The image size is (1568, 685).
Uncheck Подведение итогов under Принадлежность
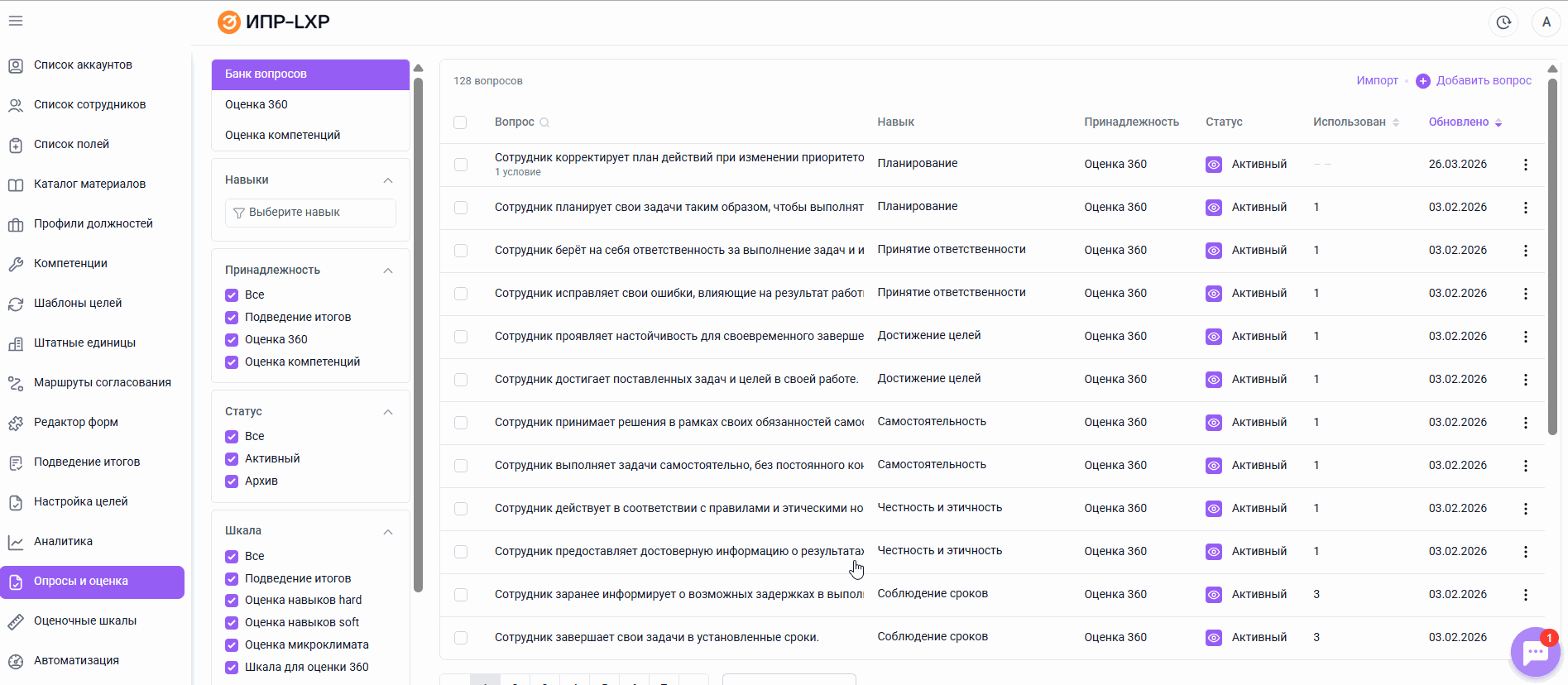click(x=232, y=318)
